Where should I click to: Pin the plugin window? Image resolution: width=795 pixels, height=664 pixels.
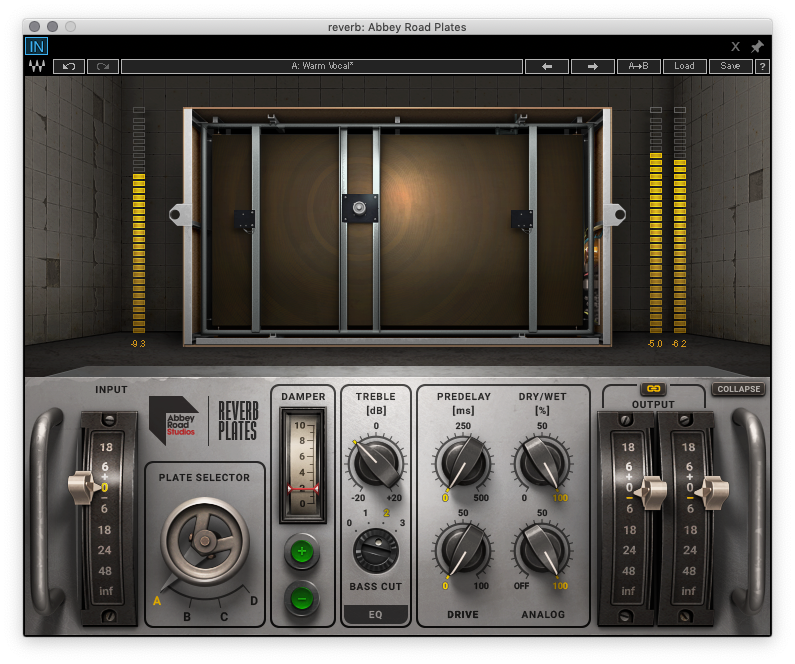[757, 47]
